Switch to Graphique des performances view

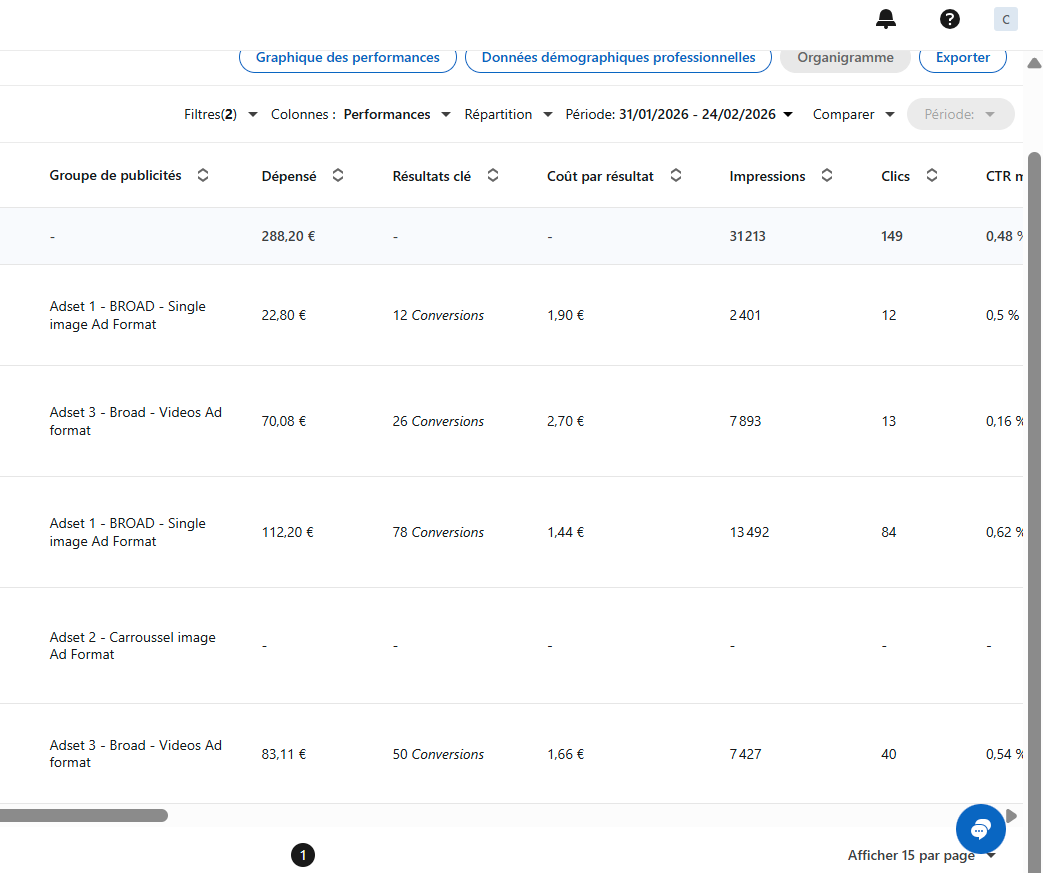coord(347,58)
